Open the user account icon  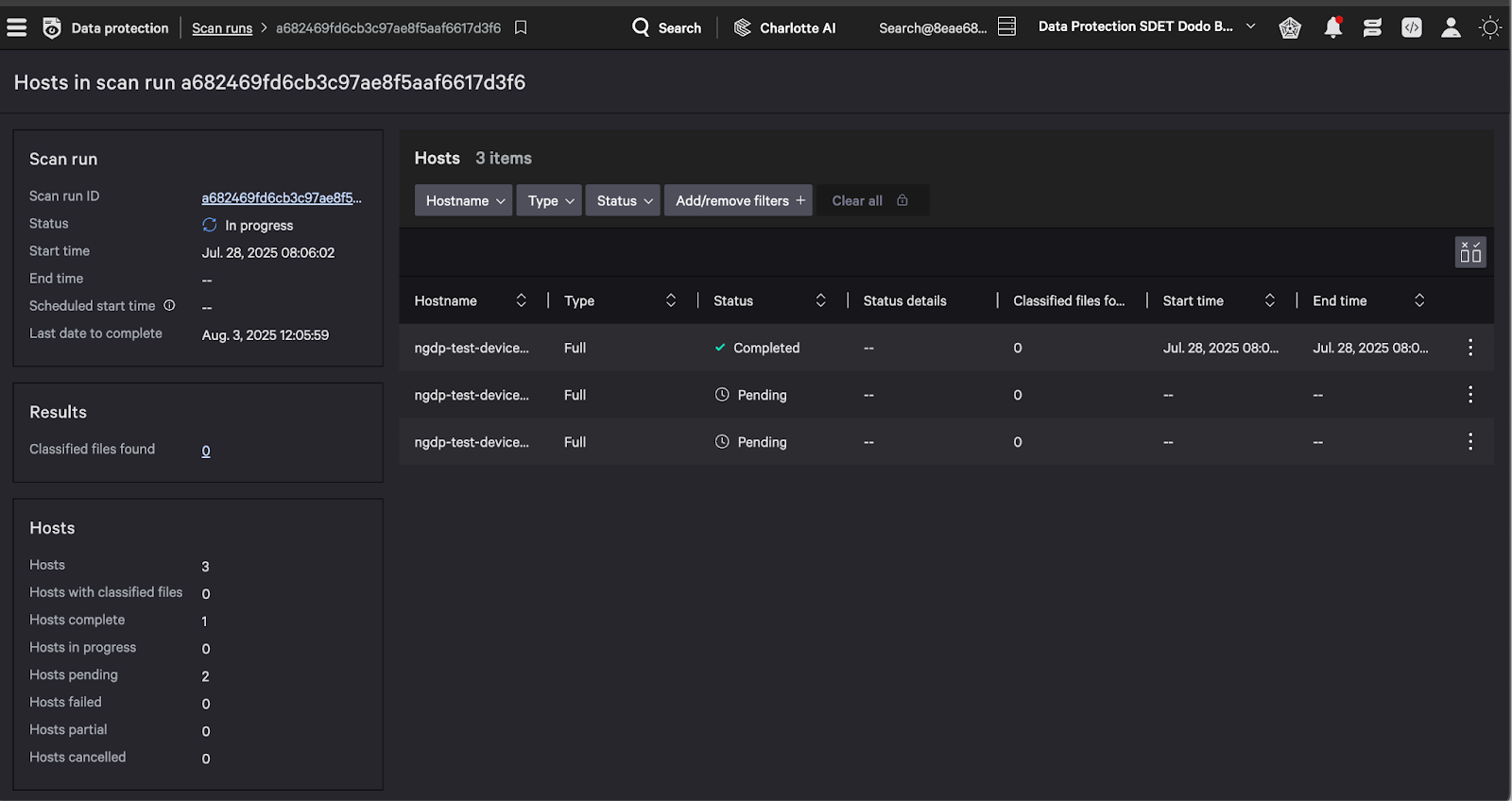(1451, 27)
